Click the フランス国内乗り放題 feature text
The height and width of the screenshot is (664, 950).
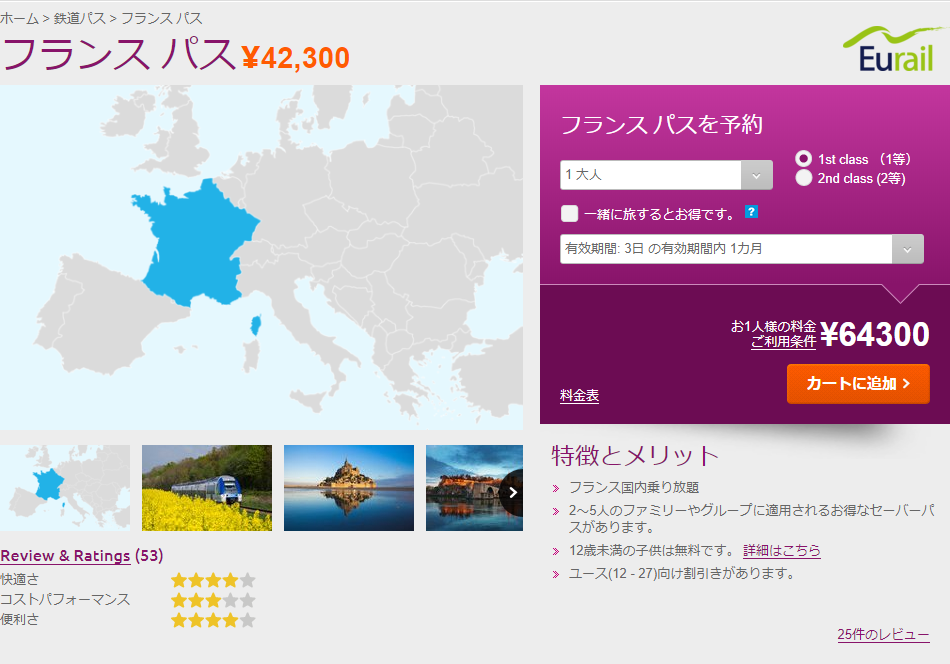point(634,488)
